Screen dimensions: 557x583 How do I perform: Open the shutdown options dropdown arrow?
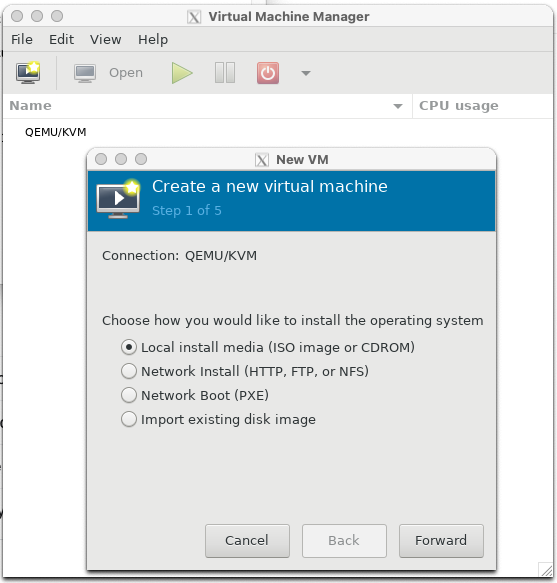click(x=306, y=73)
